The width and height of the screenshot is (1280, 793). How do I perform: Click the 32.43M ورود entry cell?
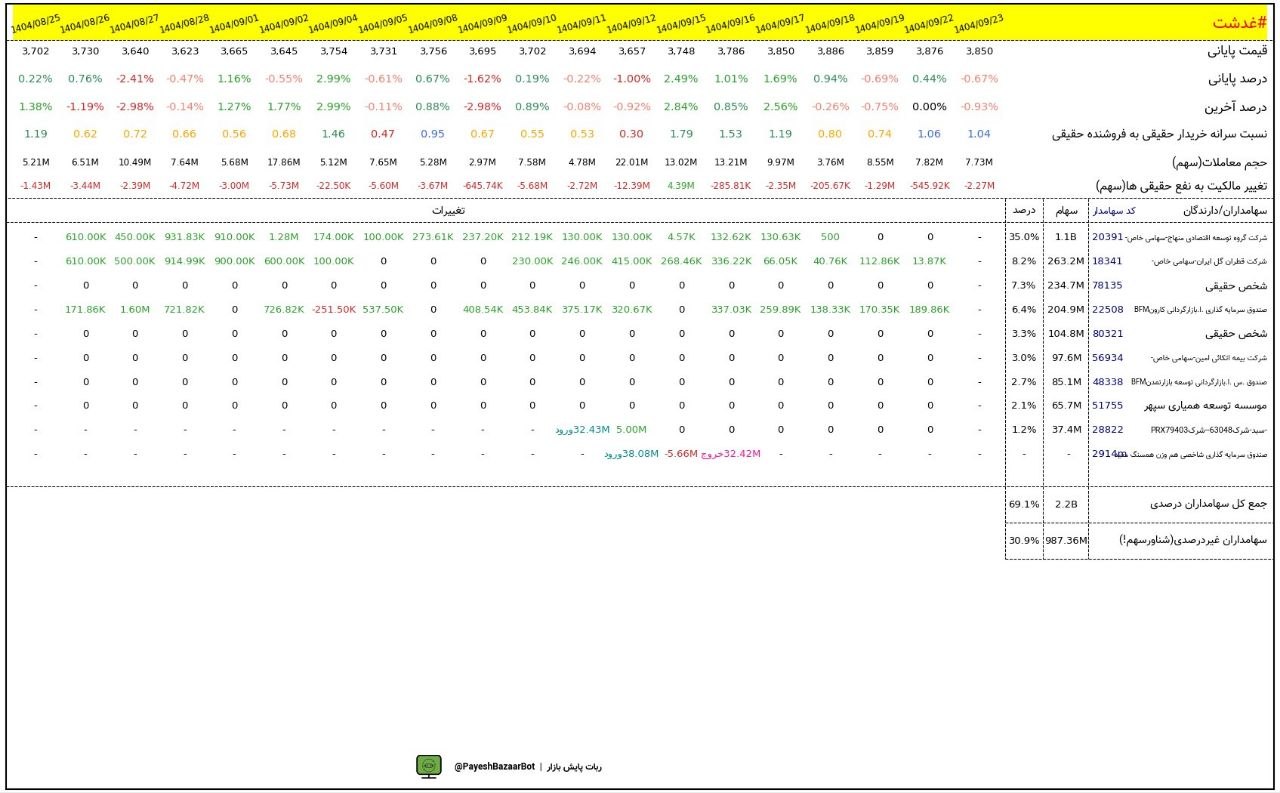pos(582,429)
